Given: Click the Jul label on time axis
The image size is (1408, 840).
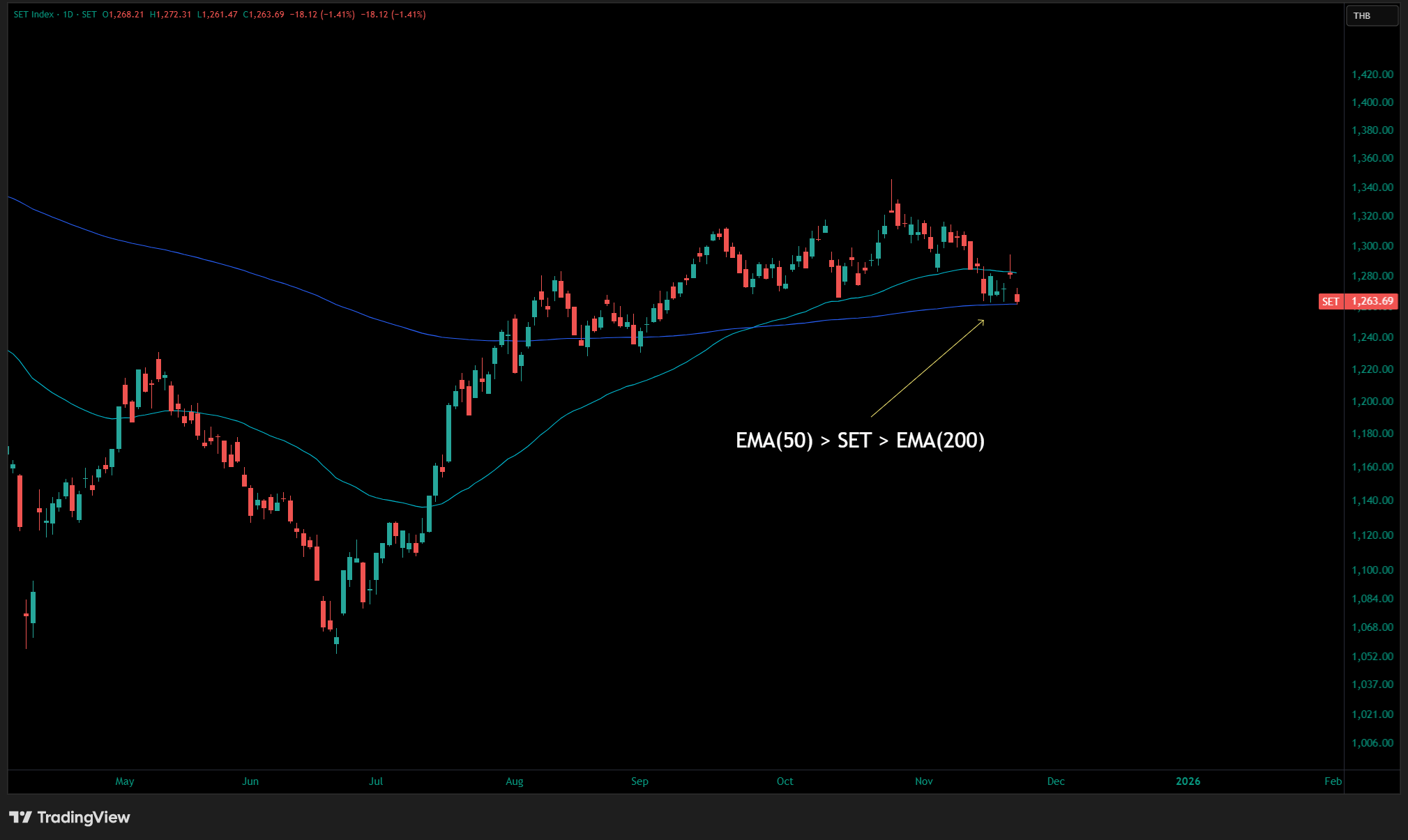Looking at the screenshot, I should pyautogui.click(x=375, y=781).
